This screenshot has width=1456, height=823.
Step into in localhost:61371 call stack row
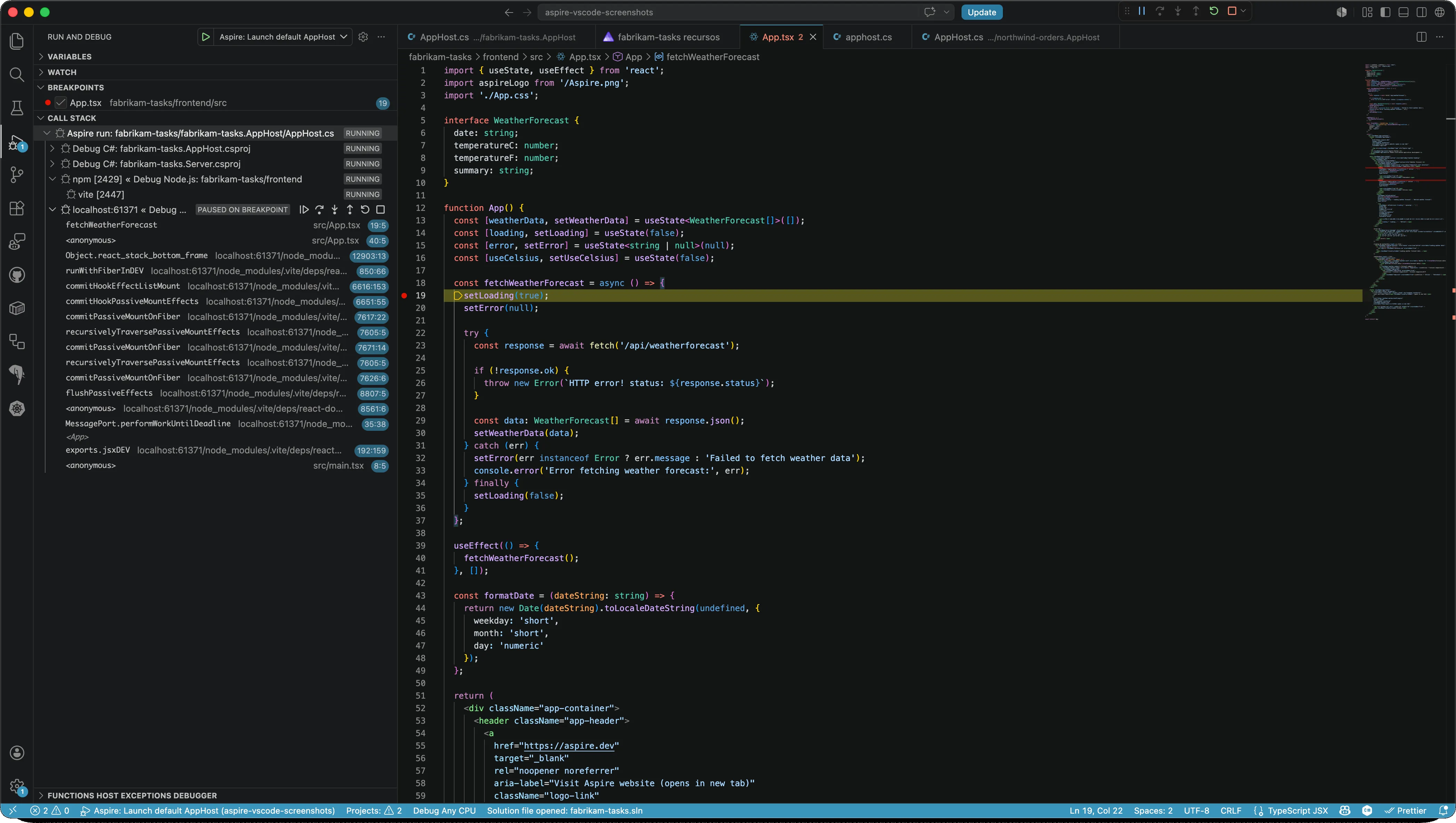[x=335, y=210]
